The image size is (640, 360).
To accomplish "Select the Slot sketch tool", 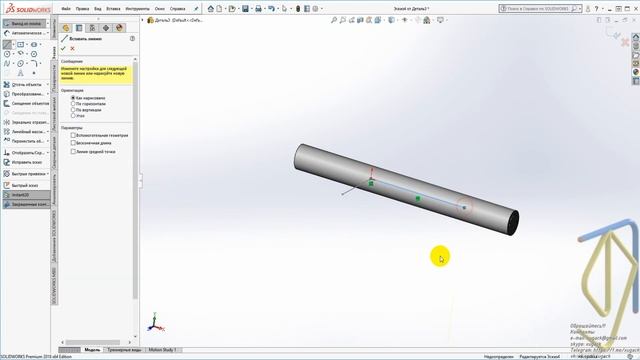I will point(34,44).
